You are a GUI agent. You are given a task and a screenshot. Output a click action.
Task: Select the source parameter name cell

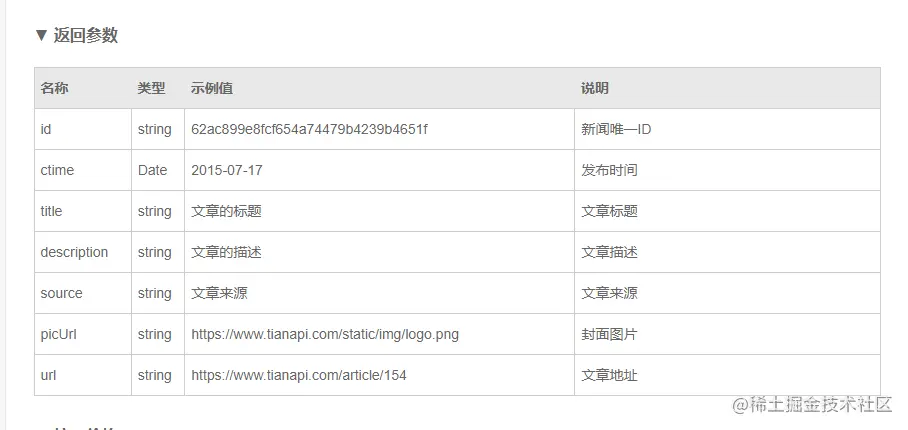click(x=61, y=293)
